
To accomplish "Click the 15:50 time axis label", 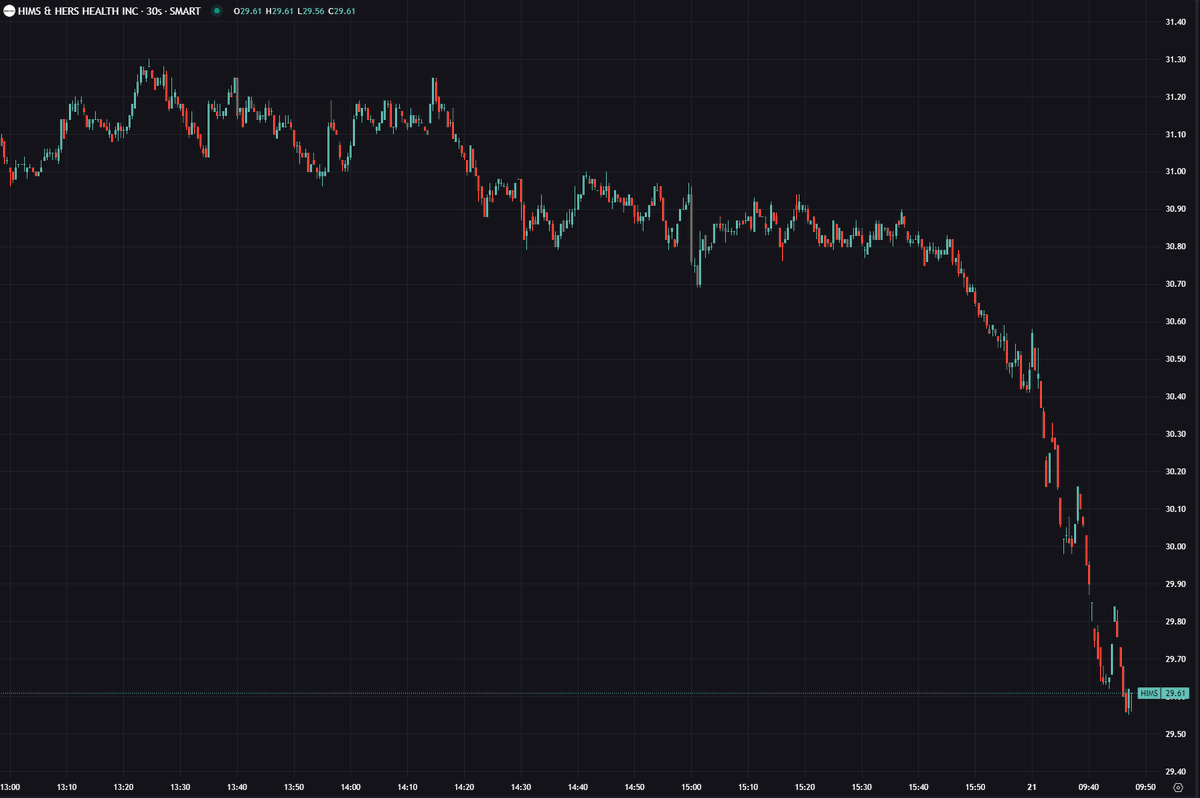I will (x=976, y=787).
